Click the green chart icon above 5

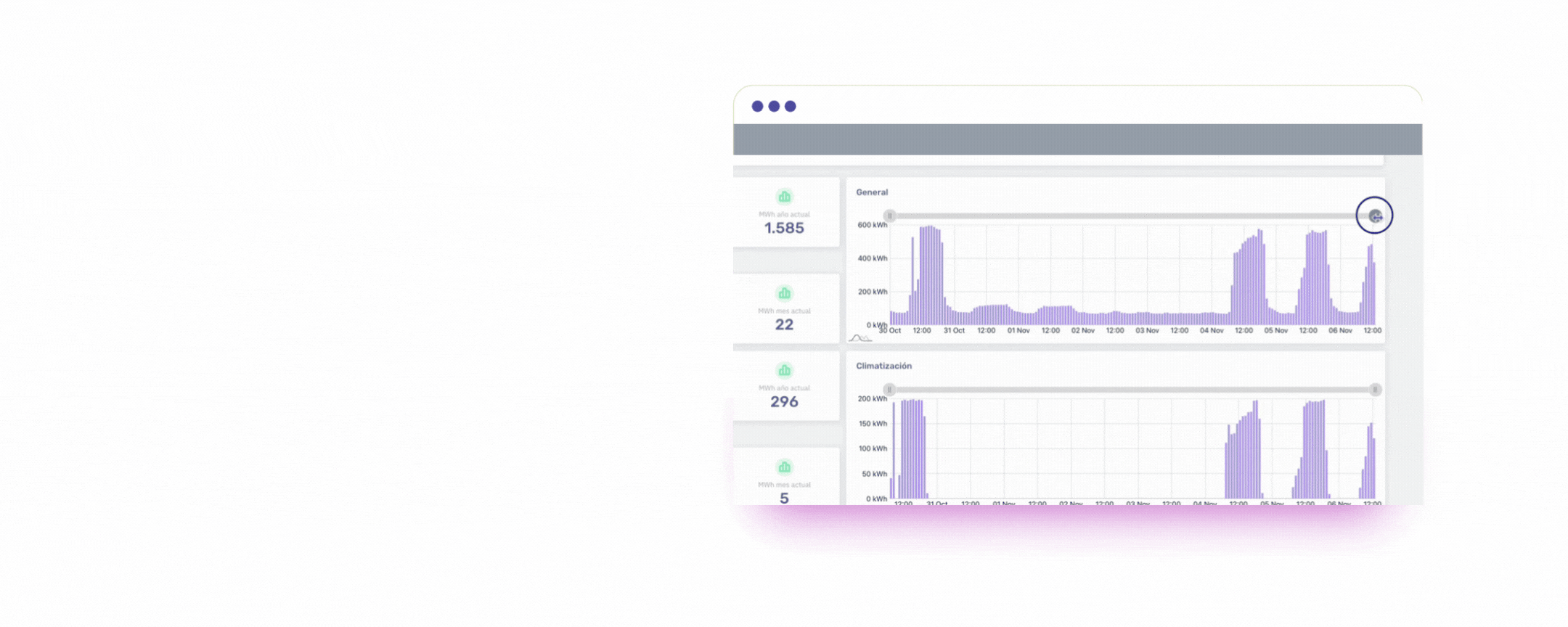(784, 467)
